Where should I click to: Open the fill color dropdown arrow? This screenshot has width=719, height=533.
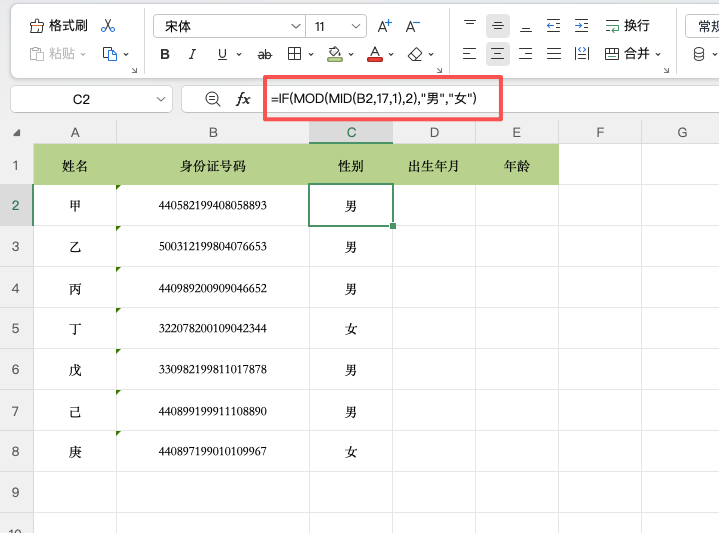351,54
